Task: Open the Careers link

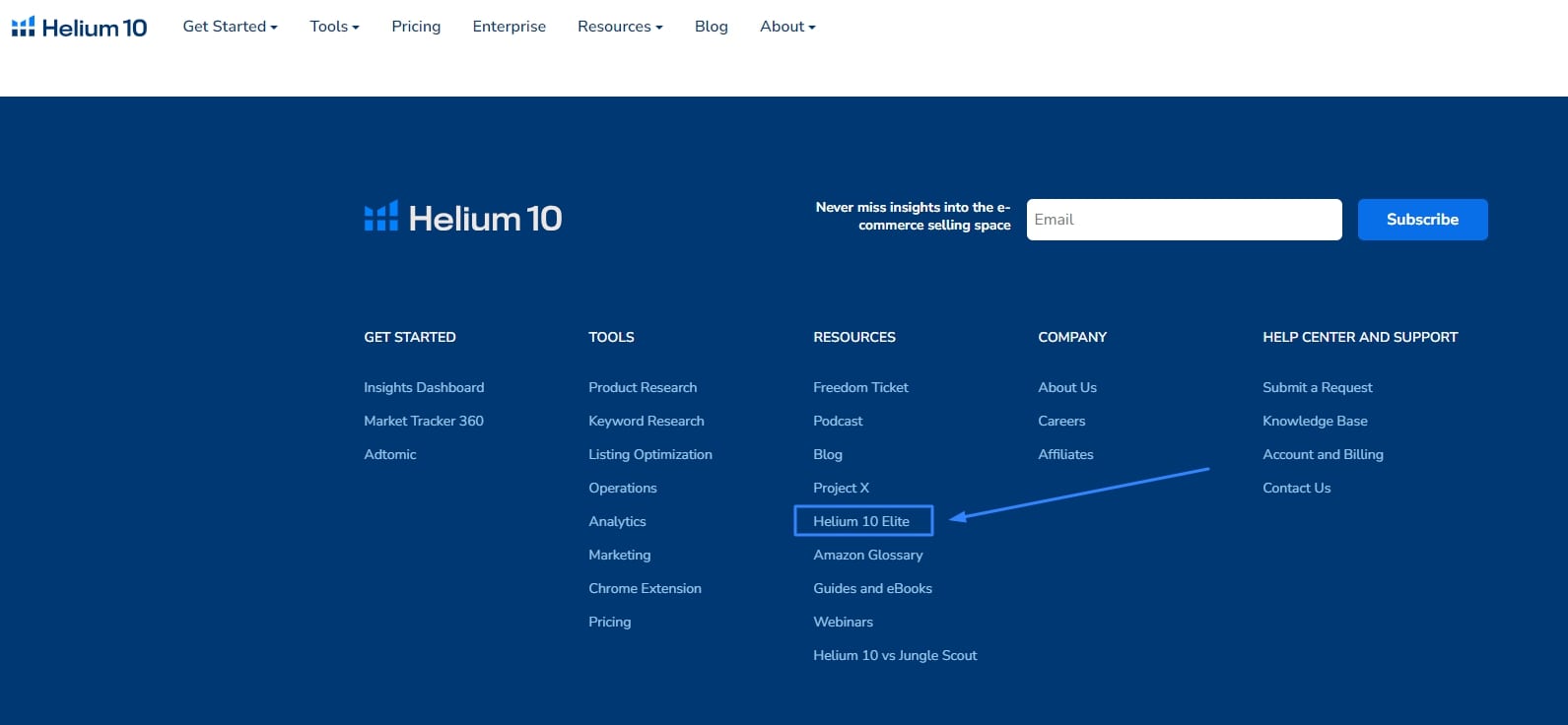Action: [1061, 421]
